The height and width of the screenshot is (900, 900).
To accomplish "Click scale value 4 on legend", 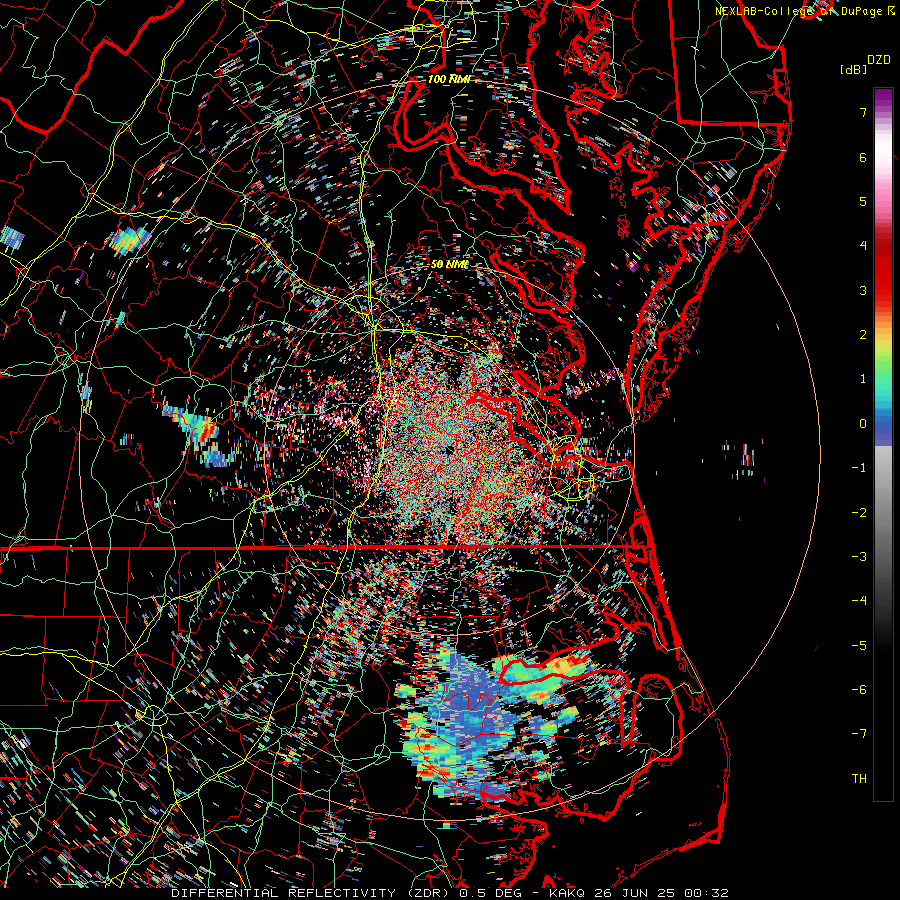I will (x=863, y=246).
